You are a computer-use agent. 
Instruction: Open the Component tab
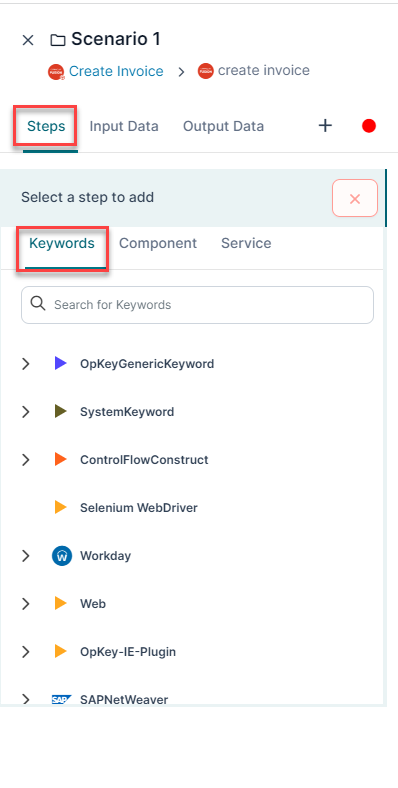pyautogui.click(x=158, y=243)
